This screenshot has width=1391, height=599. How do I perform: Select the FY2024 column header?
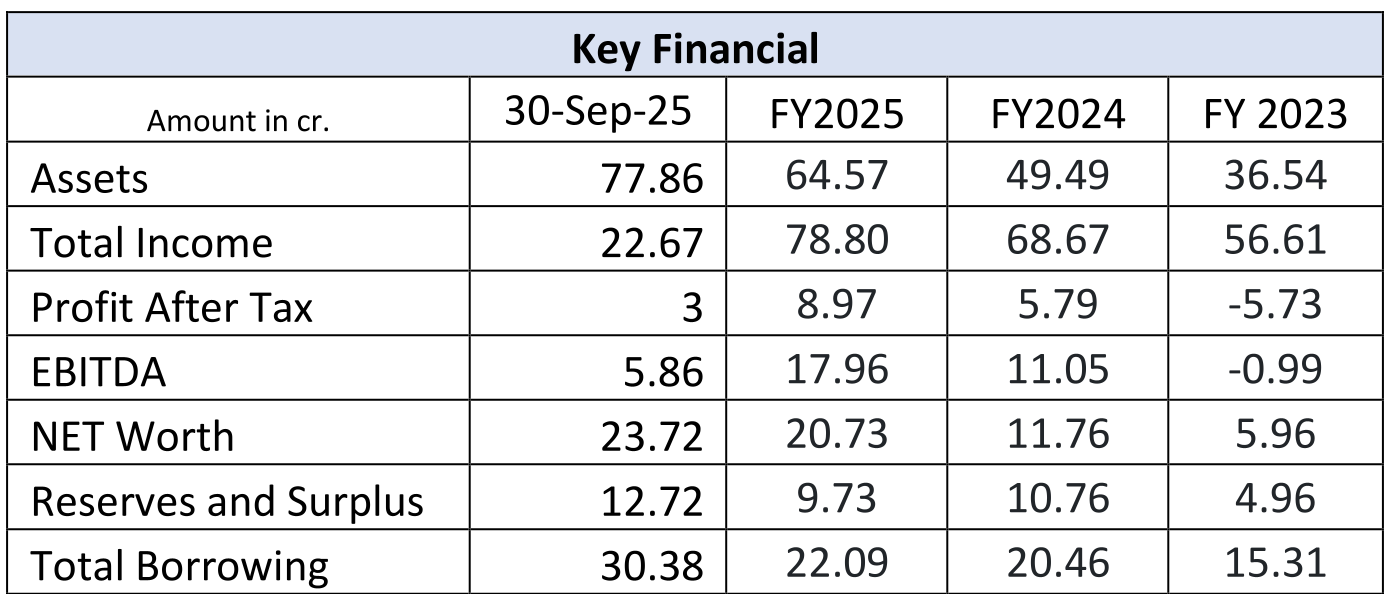pos(1058,115)
